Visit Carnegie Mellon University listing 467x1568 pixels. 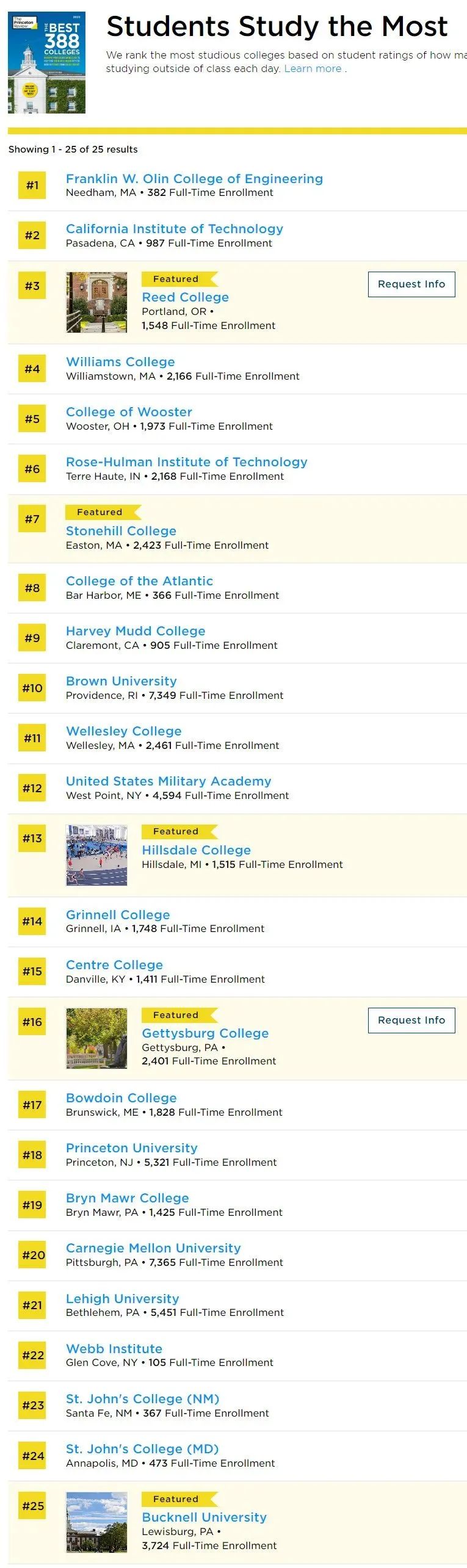coord(153,1248)
